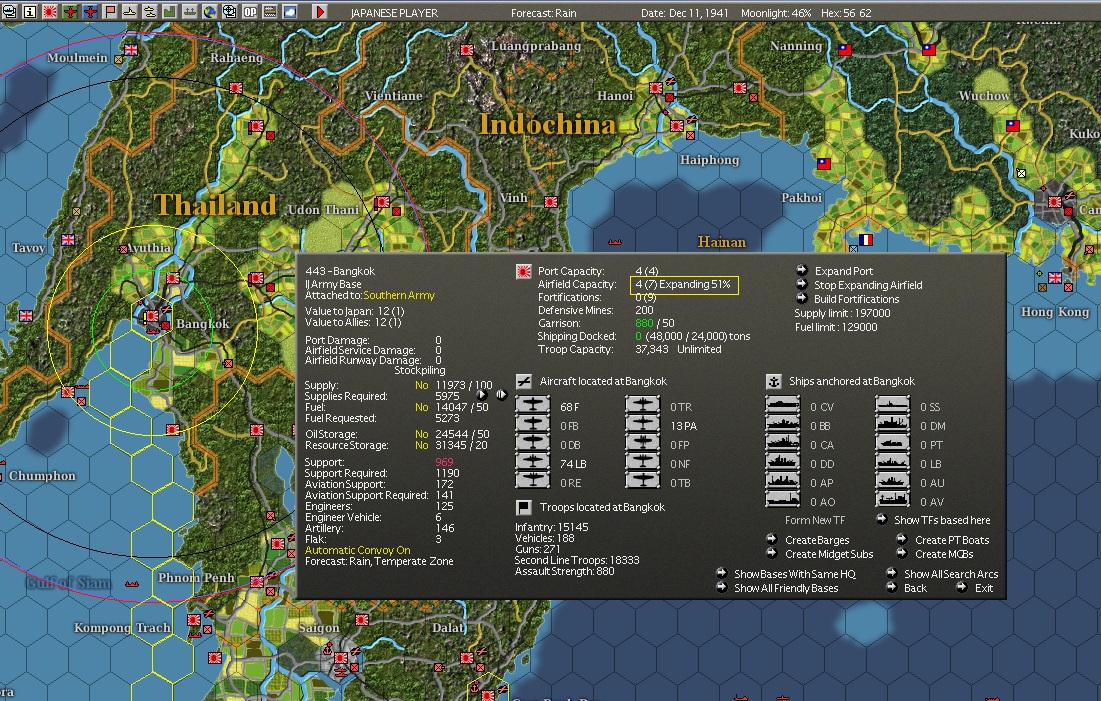Click the double yellow ships toolbar icon
Image resolution: width=1101 pixels, height=701 pixels.
pos(150,11)
